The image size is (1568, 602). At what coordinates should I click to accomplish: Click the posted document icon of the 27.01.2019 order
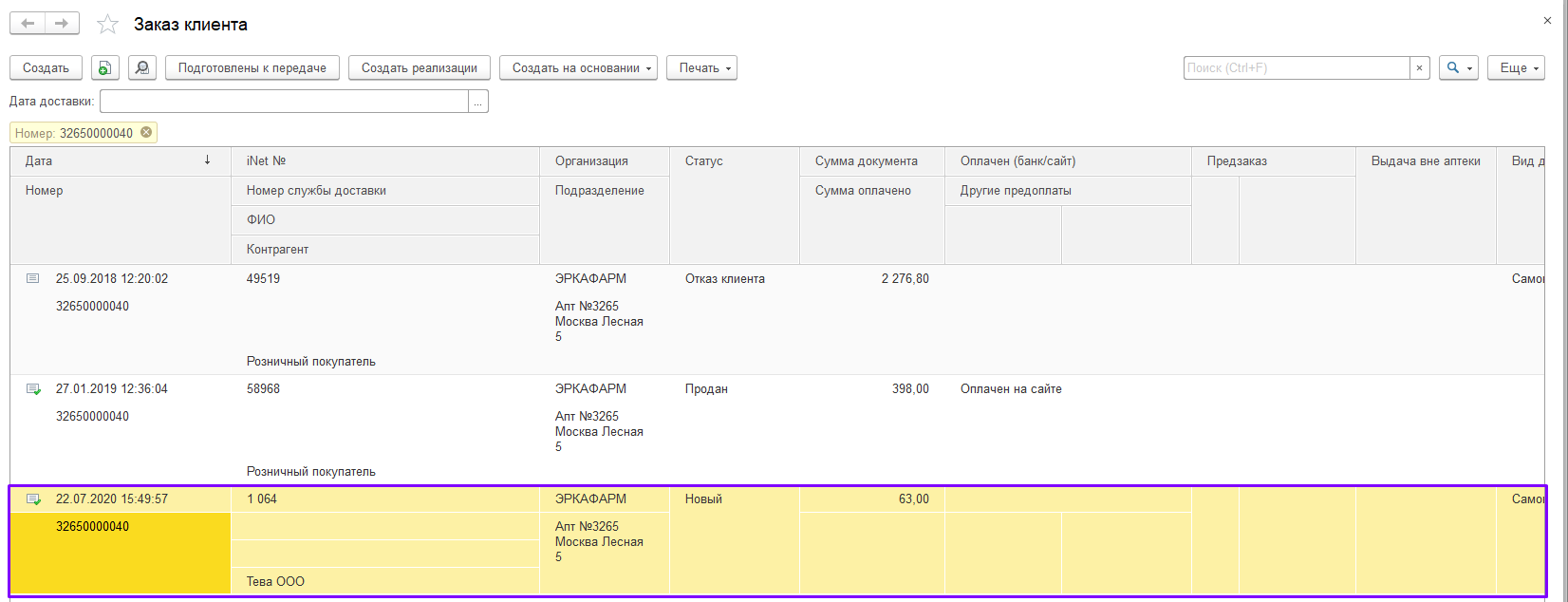click(33, 389)
